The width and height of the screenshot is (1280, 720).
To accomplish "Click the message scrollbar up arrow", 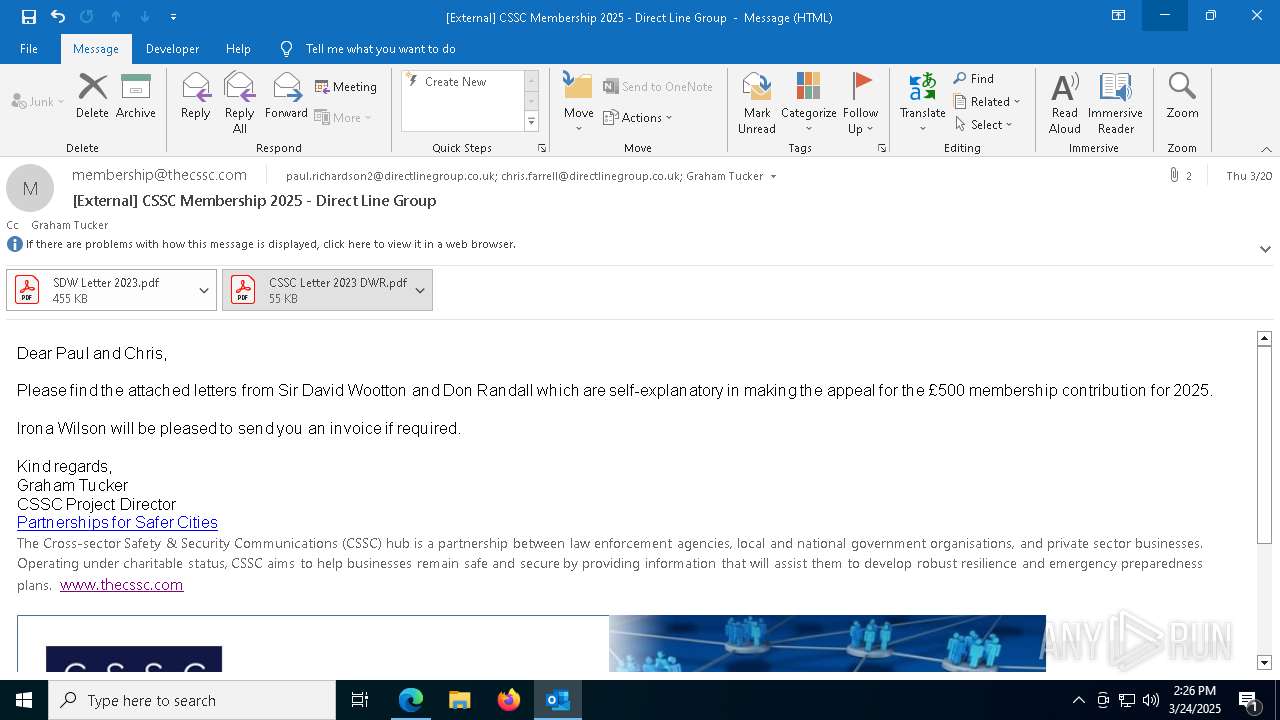I will point(1264,339).
